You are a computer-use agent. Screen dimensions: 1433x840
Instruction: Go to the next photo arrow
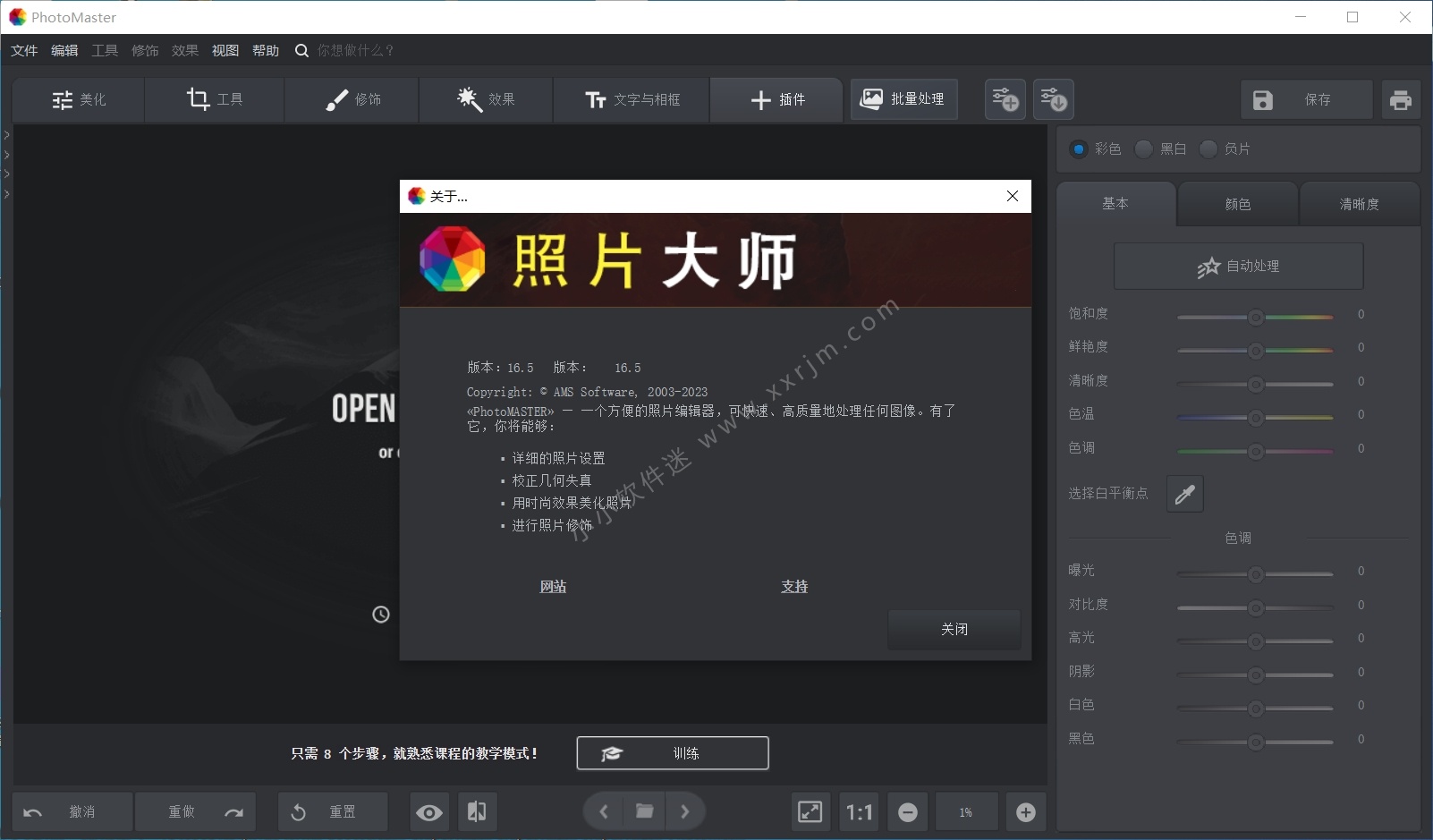point(685,811)
